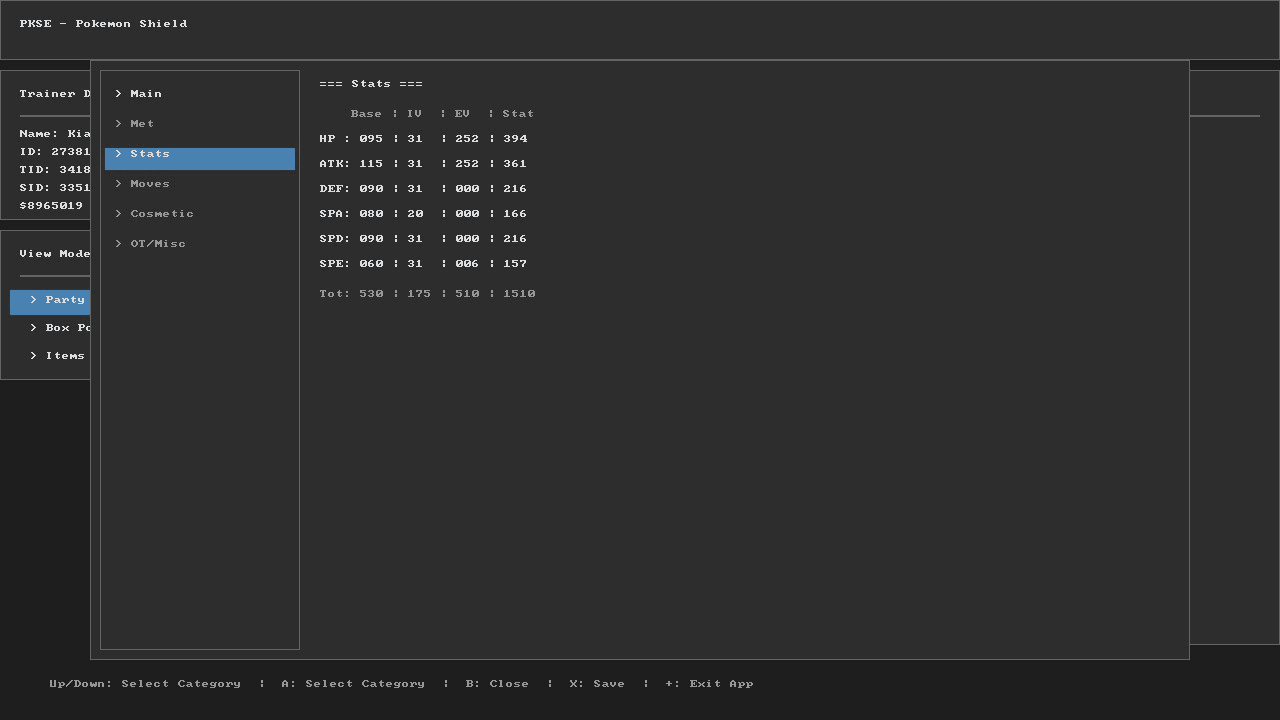Click the DEF base value 090
Screen dimensions: 1280x720
click(x=371, y=189)
